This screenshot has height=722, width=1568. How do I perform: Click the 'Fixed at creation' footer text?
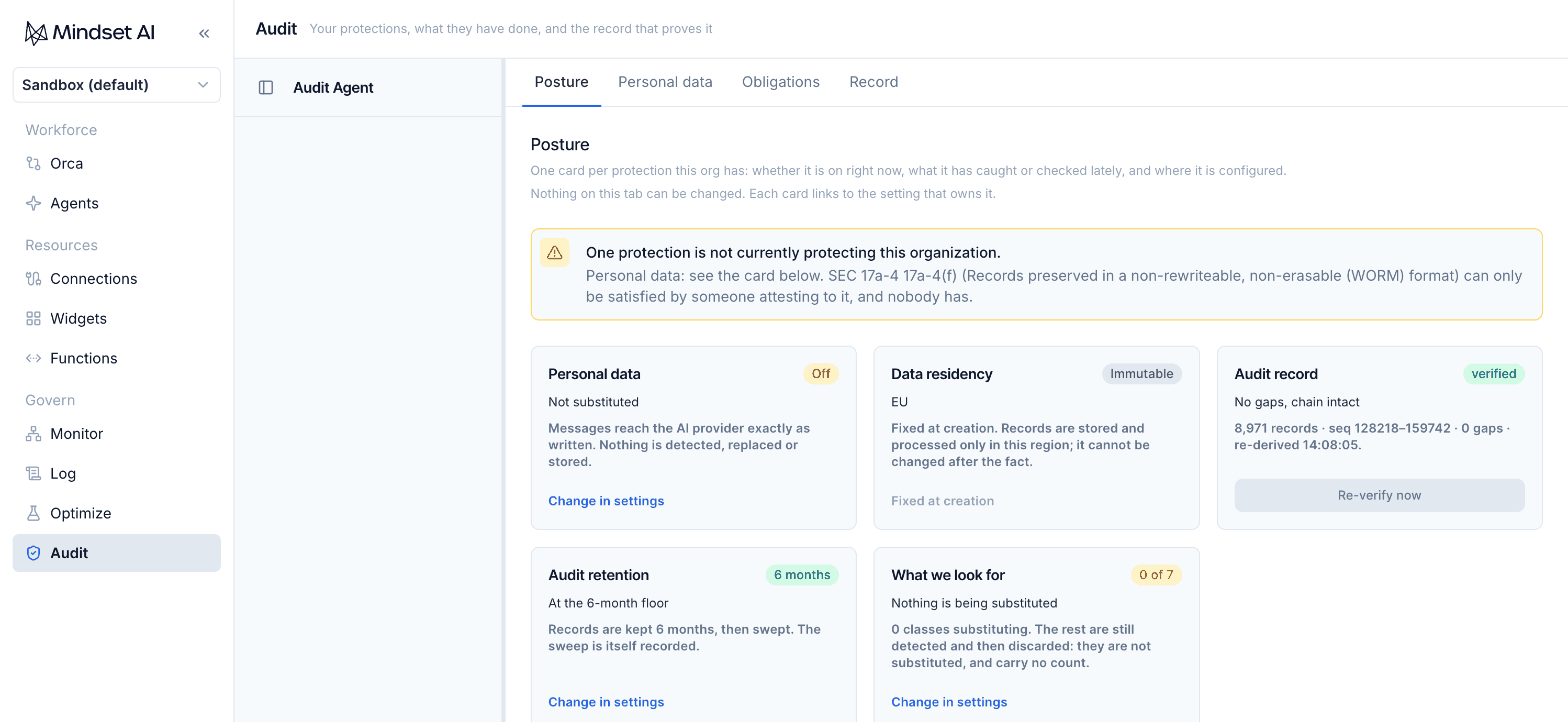point(942,501)
